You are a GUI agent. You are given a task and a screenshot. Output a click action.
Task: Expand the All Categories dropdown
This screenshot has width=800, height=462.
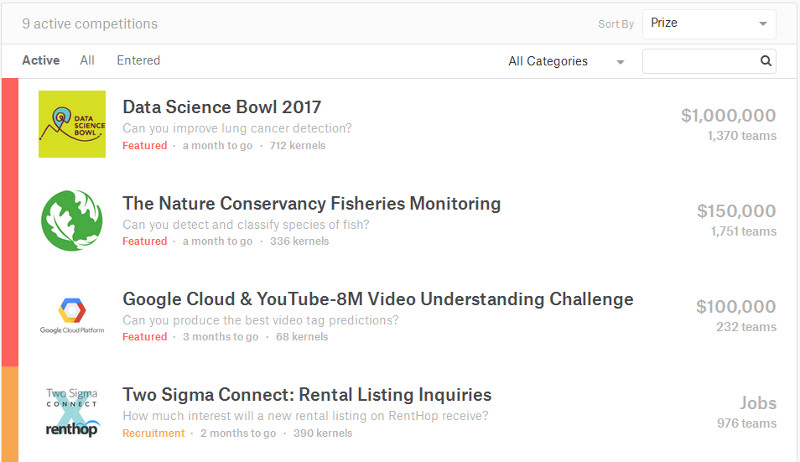click(565, 61)
